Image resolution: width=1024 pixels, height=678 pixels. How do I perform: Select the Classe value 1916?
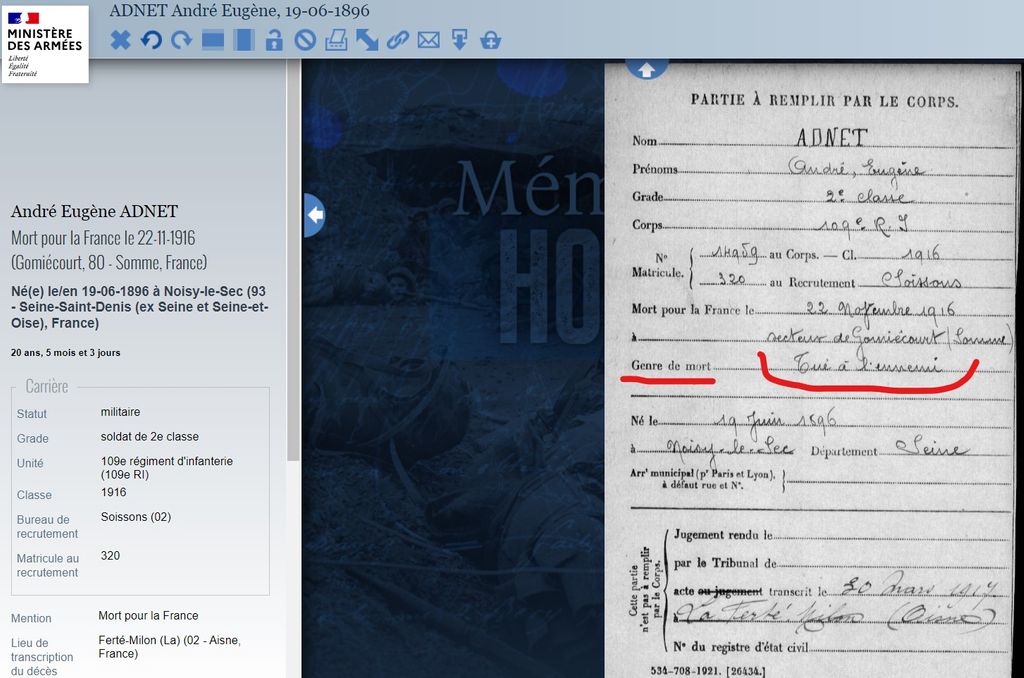point(114,492)
